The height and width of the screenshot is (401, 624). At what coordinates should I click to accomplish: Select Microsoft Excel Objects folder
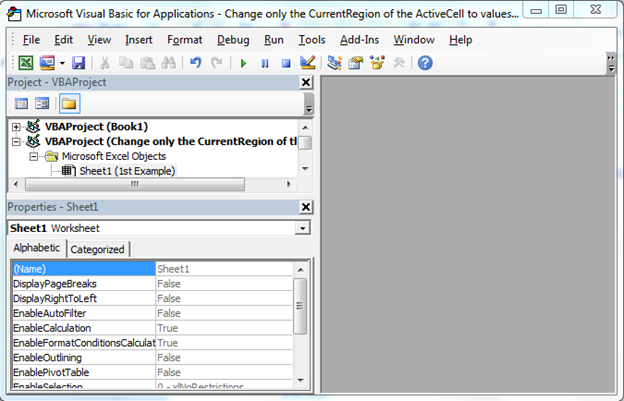click(x=114, y=156)
